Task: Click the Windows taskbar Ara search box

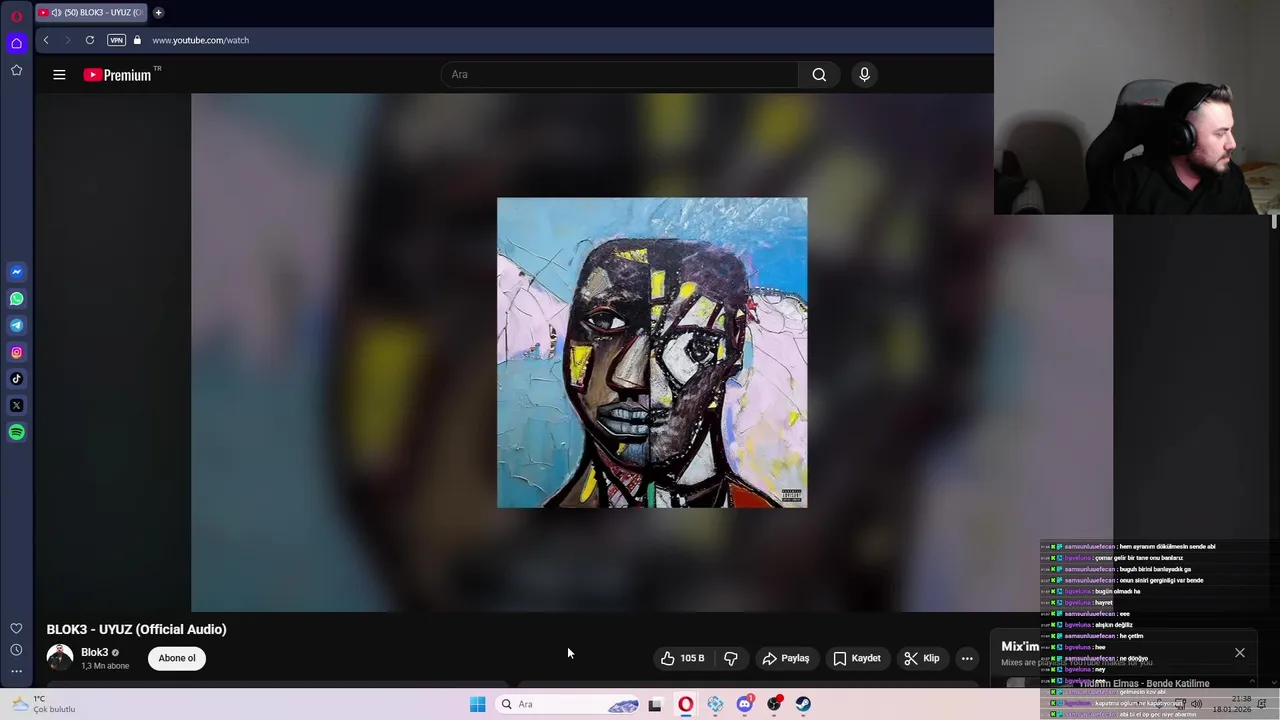Action: (568, 704)
